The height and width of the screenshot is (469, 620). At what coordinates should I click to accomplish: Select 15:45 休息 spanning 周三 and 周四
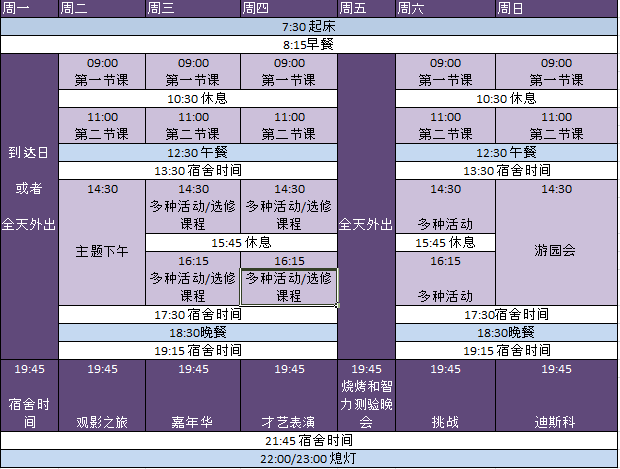click(x=242, y=242)
